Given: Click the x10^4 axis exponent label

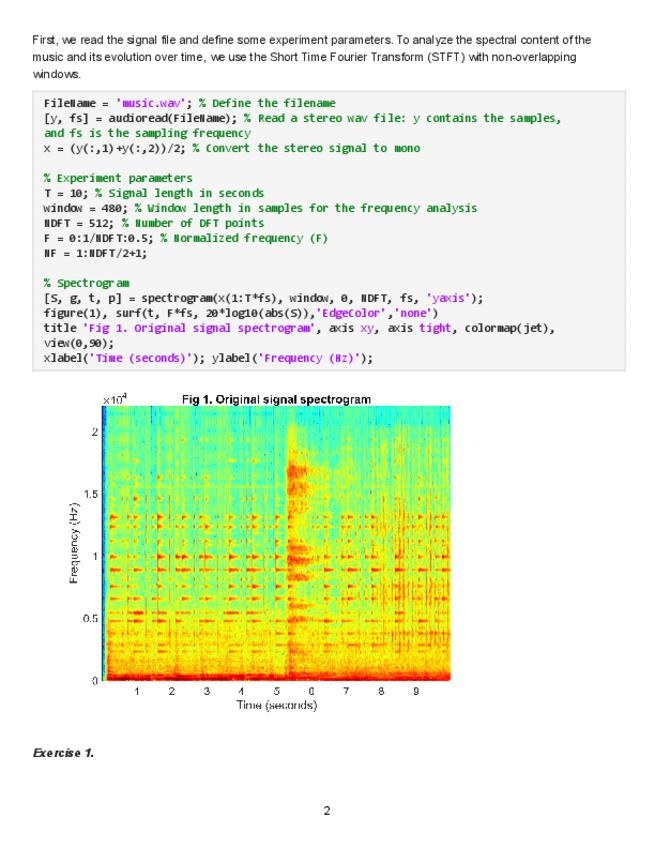Looking at the screenshot, I should pos(115,400).
